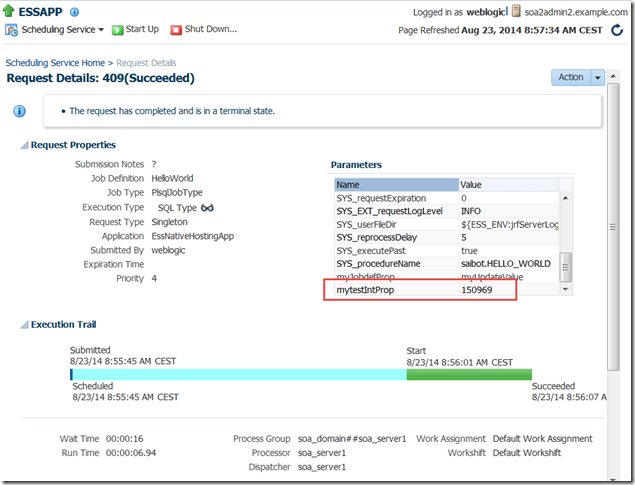Open the Scheduling Service dropdown menu

(x=99, y=30)
